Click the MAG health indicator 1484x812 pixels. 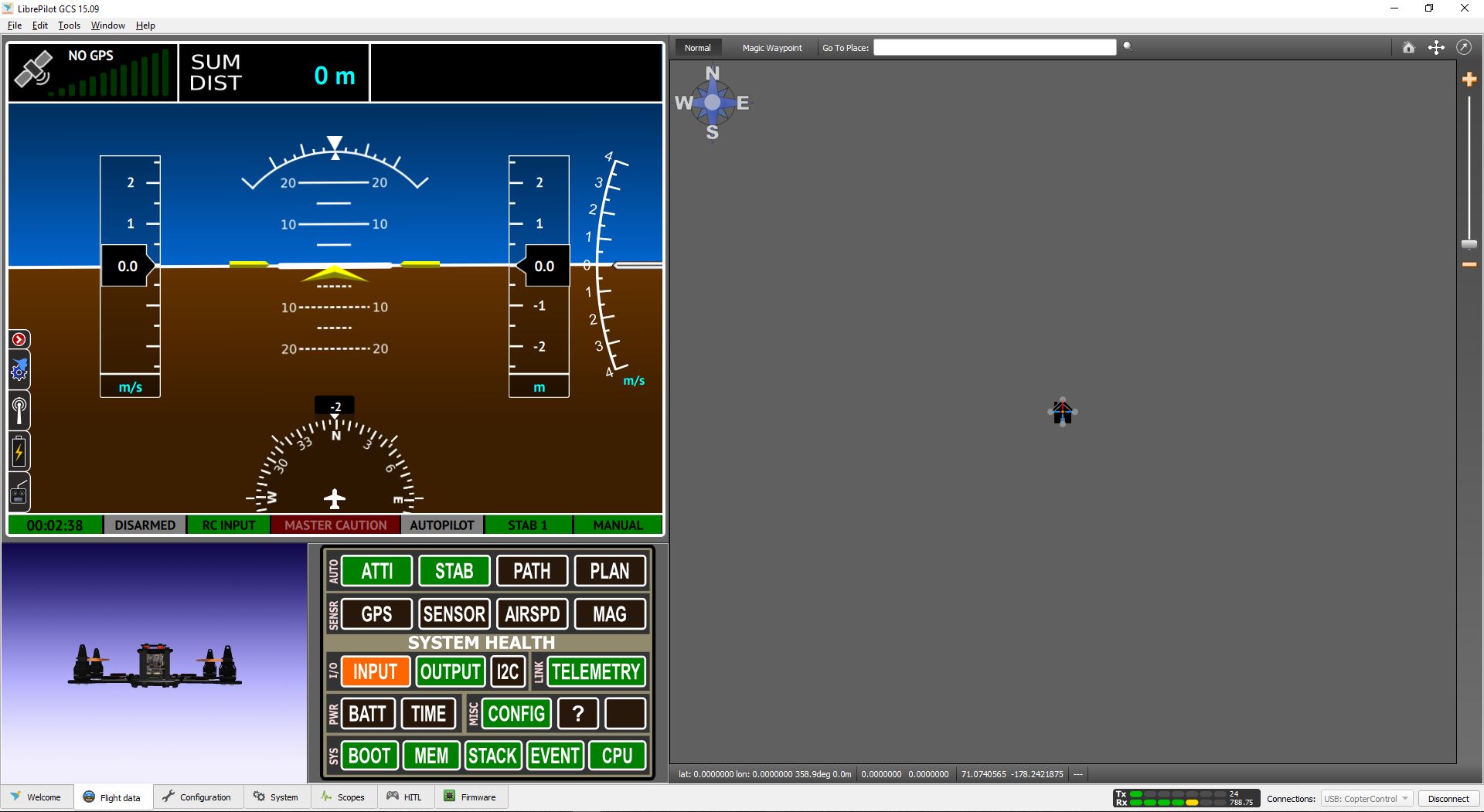(x=610, y=614)
